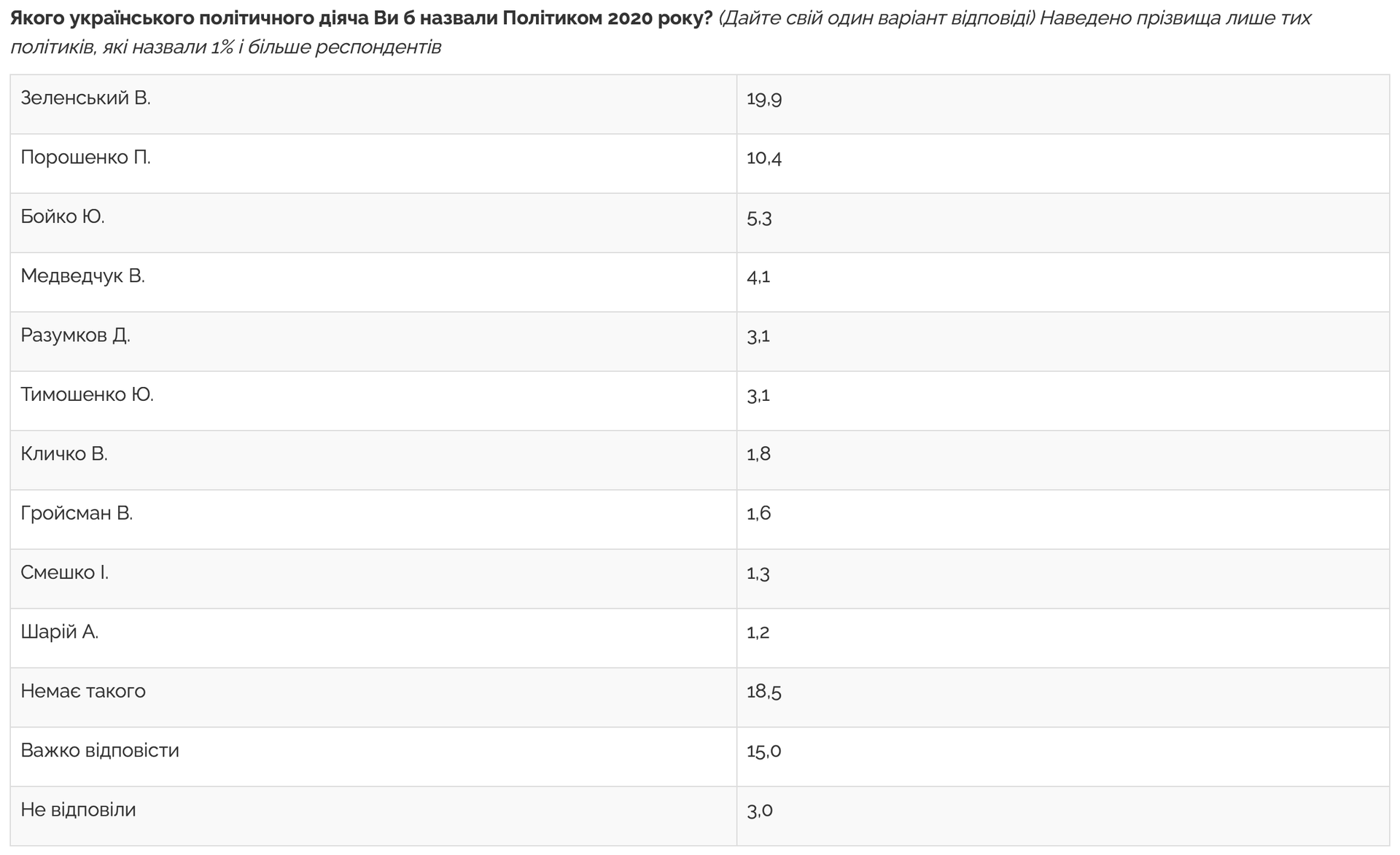1400x855 pixels.
Task: Click the 18,5 percentage value
Action: point(764,692)
